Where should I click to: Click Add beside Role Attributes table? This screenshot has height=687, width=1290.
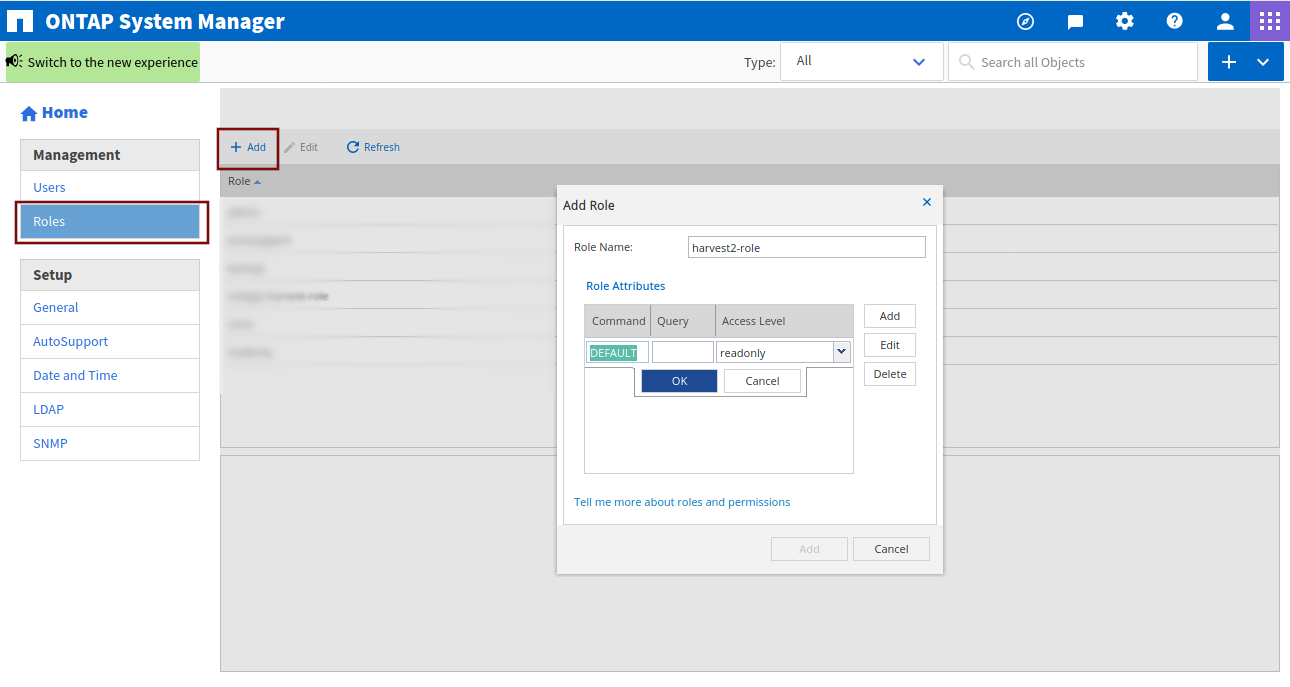[x=890, y=316]
